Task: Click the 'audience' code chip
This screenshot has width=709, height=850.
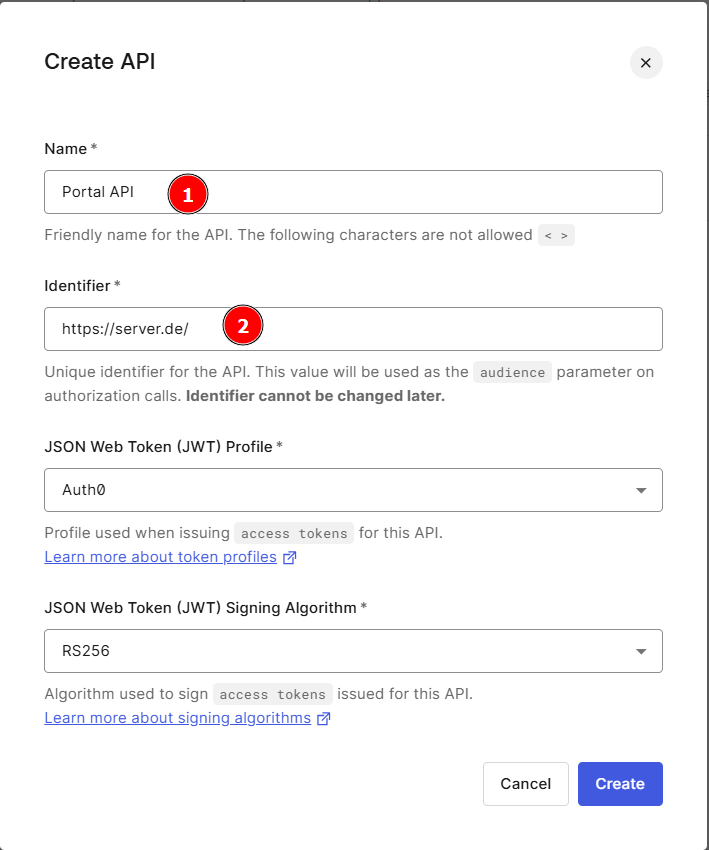Action: click(x=512, y=372)
